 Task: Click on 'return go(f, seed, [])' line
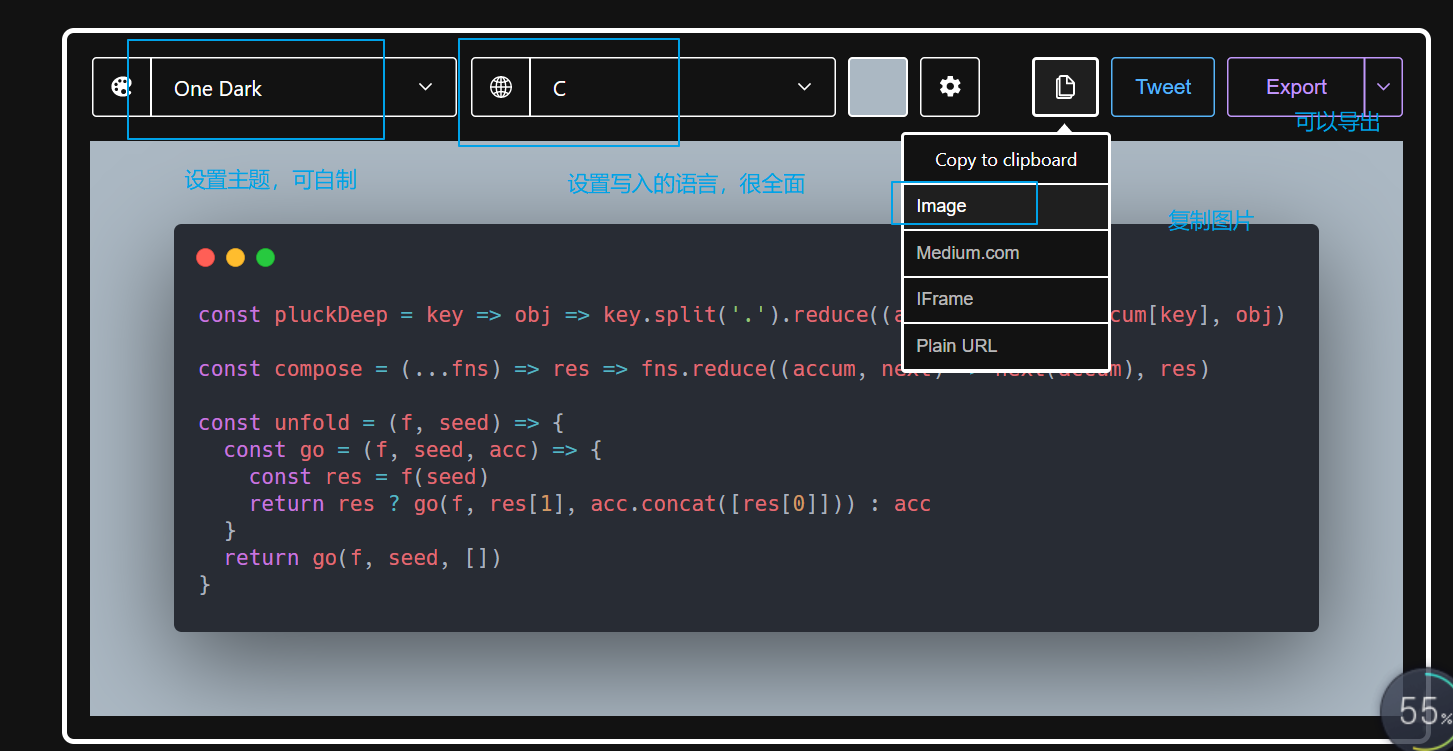pyautogui.click(x=362, y=558)
